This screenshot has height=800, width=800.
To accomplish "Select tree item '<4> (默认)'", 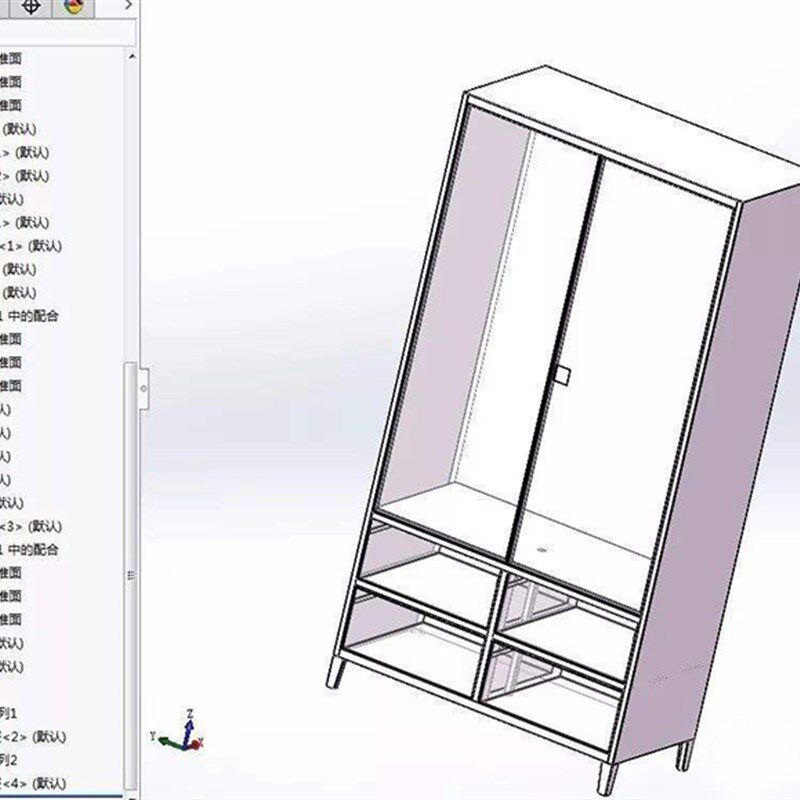I will [33, 783].
